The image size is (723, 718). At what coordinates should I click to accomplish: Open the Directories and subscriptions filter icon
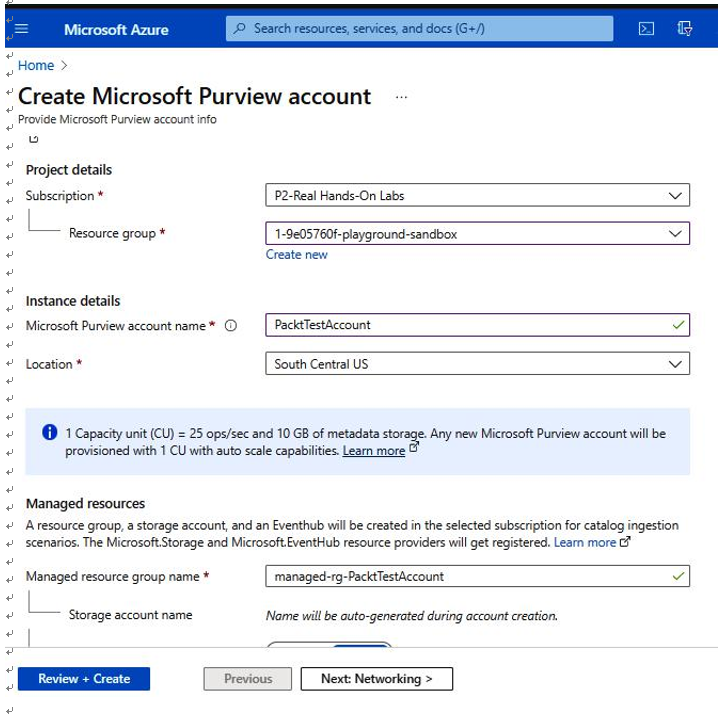684,29
